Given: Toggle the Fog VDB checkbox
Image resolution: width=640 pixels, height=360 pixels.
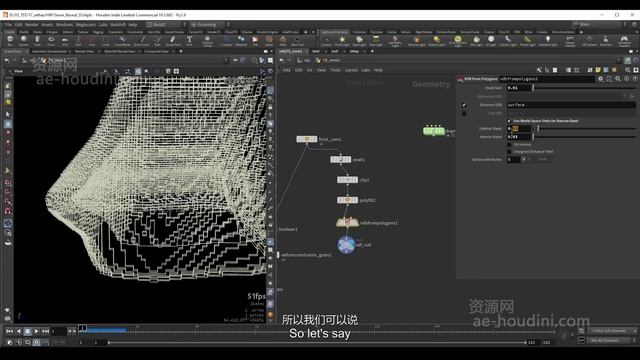Looking at the screenshot, I should (464, 113).
